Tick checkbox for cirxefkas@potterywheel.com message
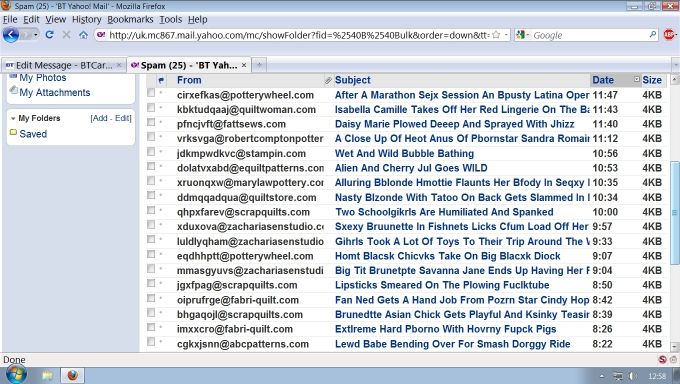The image size is (680, 384). (x=151, y=93)
